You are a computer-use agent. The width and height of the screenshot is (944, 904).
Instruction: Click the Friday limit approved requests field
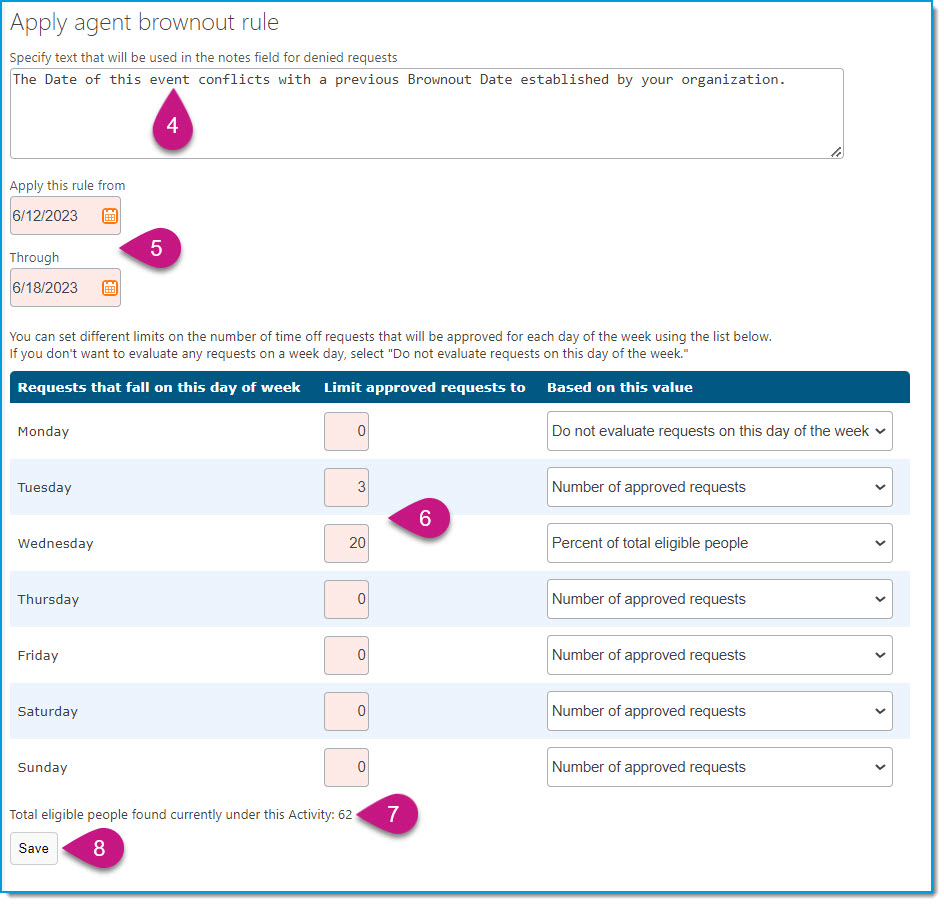tap(346, 655)
